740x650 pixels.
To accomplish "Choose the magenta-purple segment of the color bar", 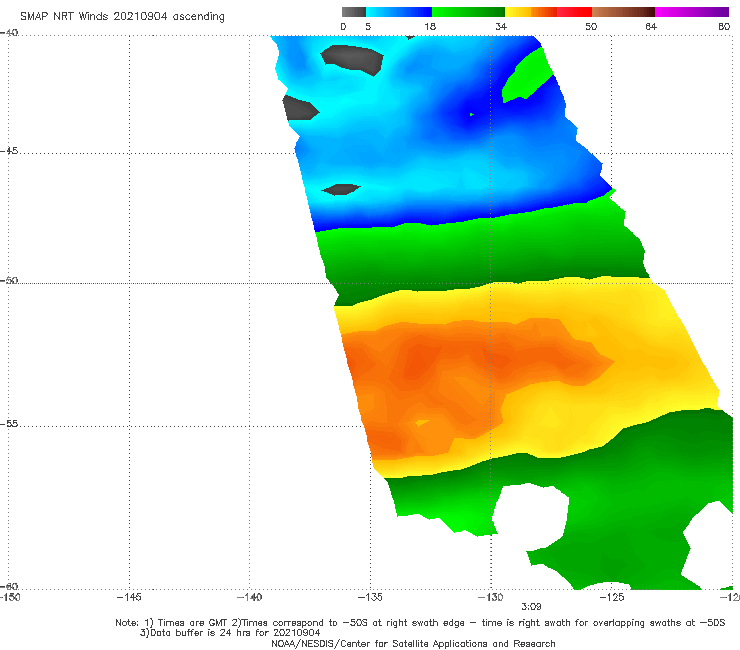I will click(x=692, y=12).
